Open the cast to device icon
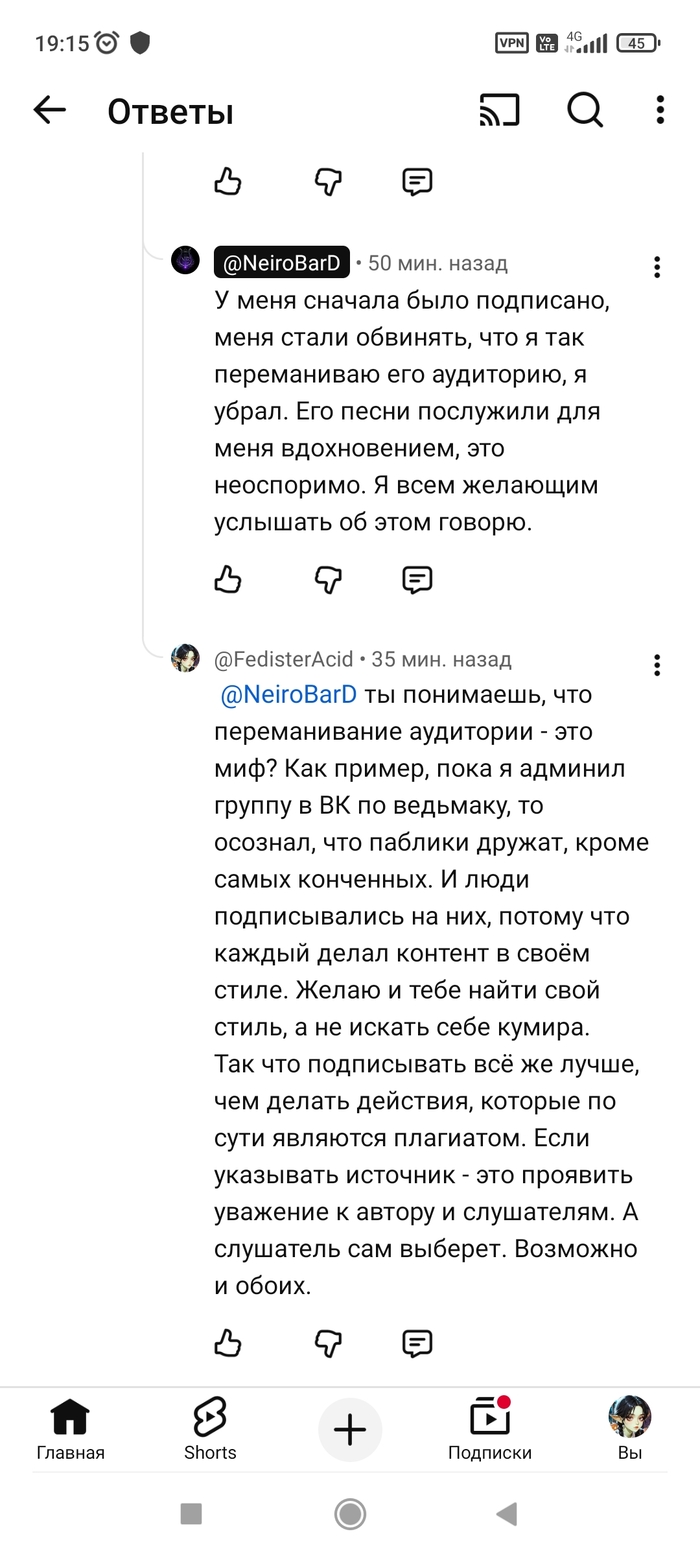Image resolution: width=700 pixels, height=1556 pixels. point(500,110)
